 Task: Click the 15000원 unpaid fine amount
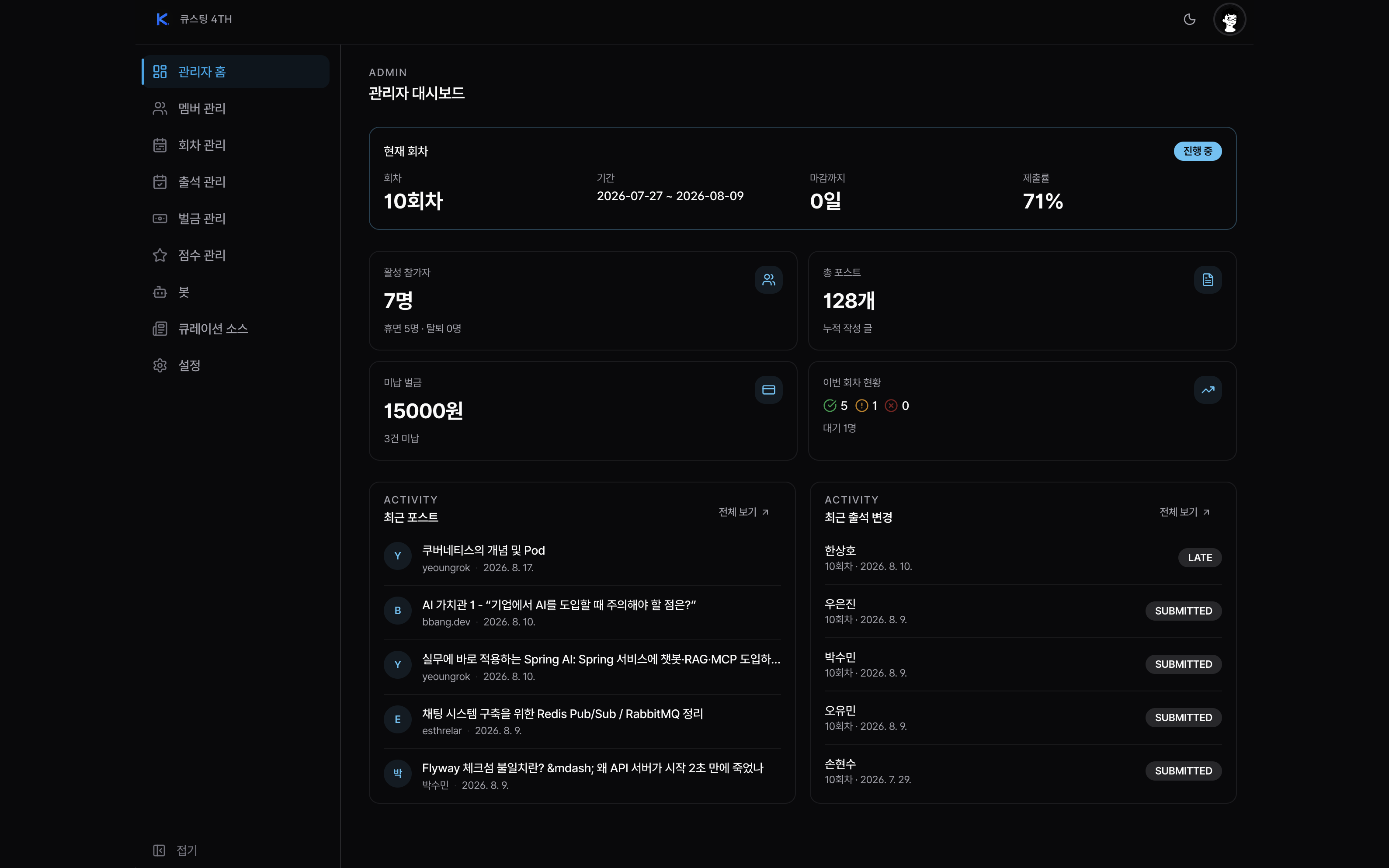(x=424, y=411)
